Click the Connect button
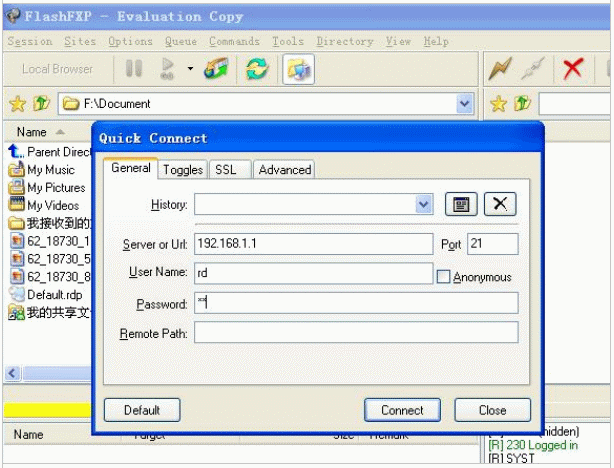The image size is (614, 468). tap(402, 410)
